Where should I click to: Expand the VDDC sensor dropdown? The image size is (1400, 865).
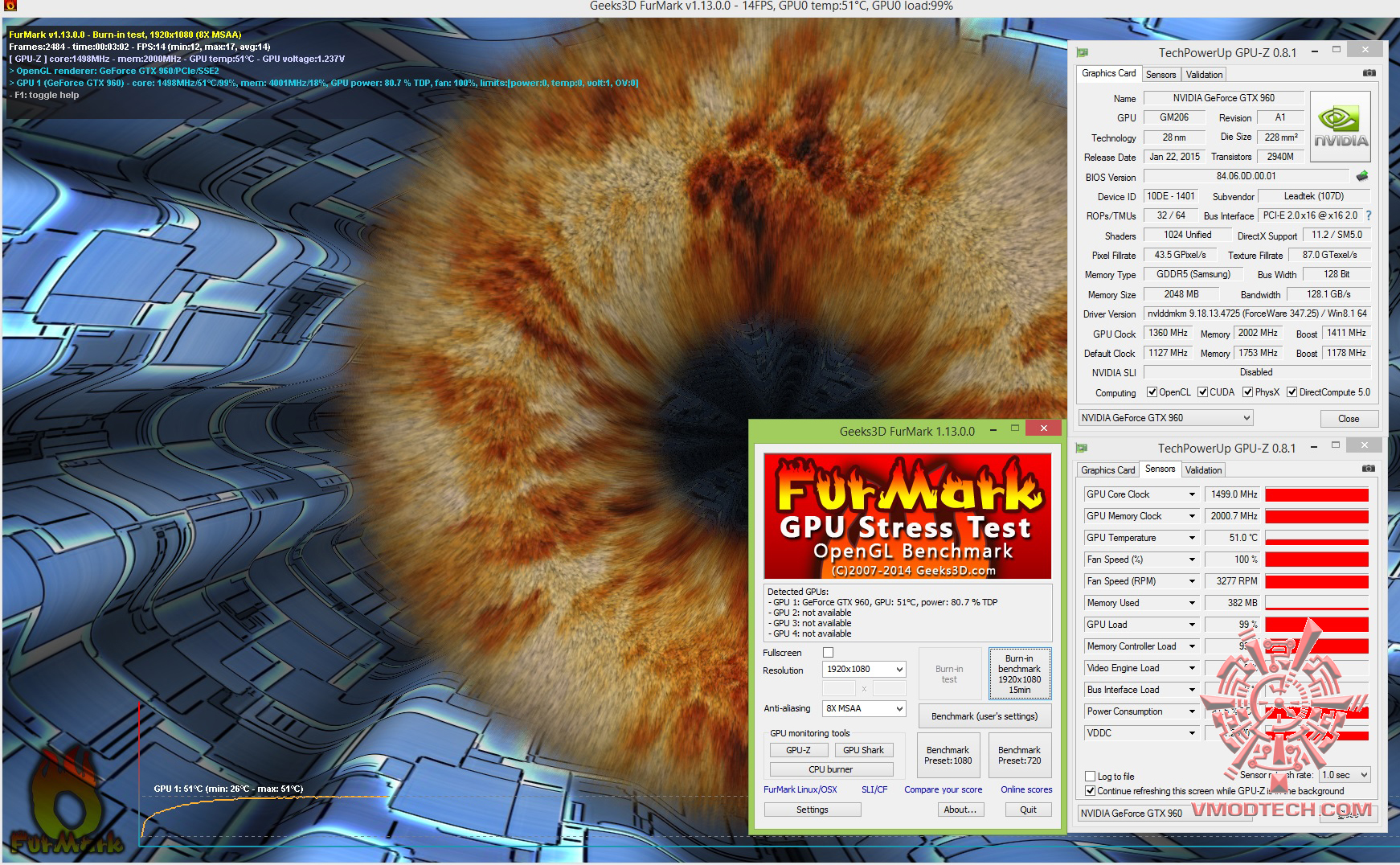tap(1192, 733)
